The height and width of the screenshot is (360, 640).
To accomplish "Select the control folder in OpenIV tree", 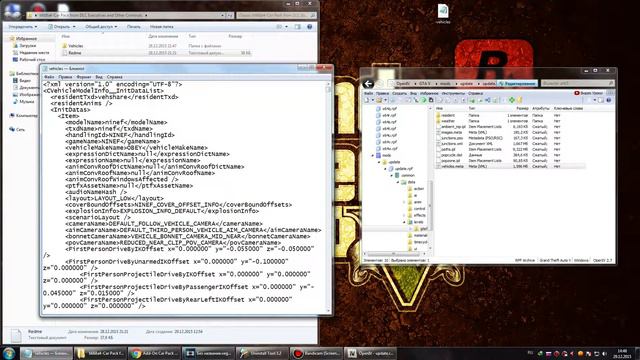I will (417, 209).
